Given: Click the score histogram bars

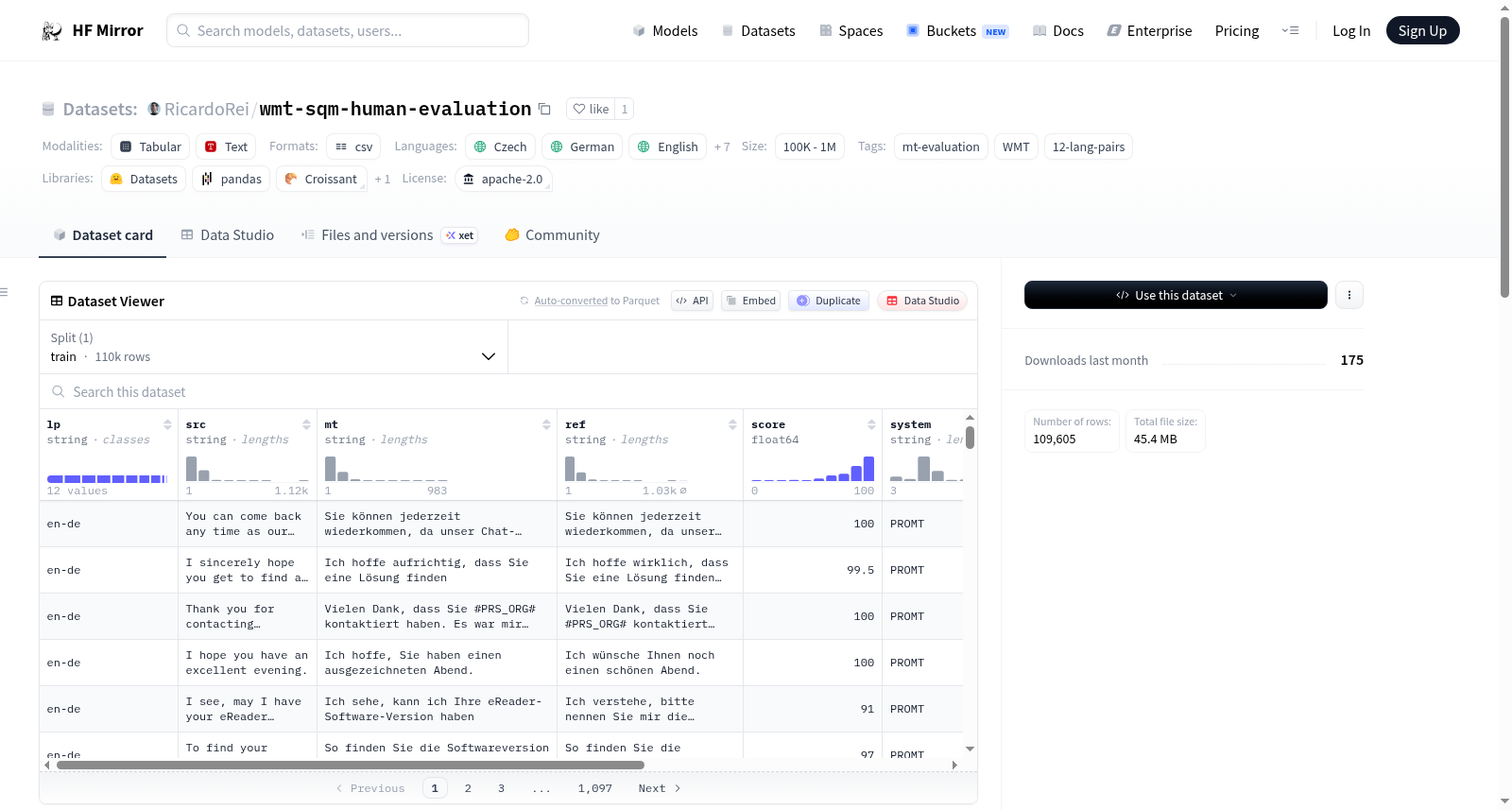Looking at the screenshot, I should pos(813,469).
